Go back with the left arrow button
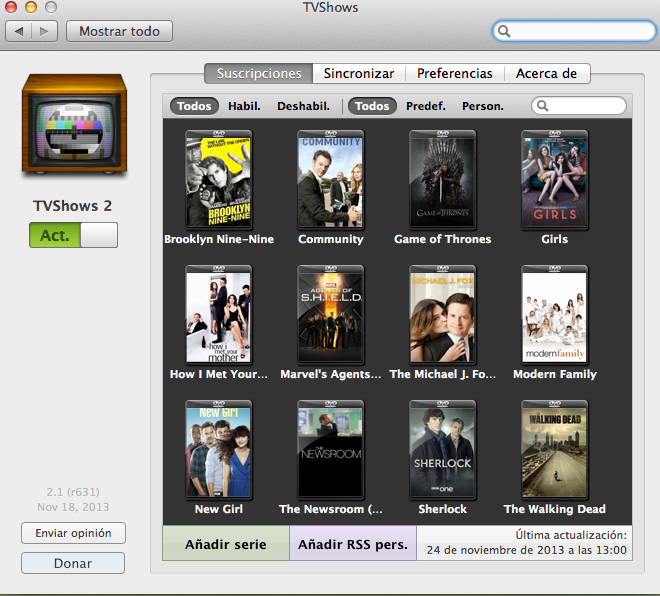The image size is (660, 596). [19, 31]
